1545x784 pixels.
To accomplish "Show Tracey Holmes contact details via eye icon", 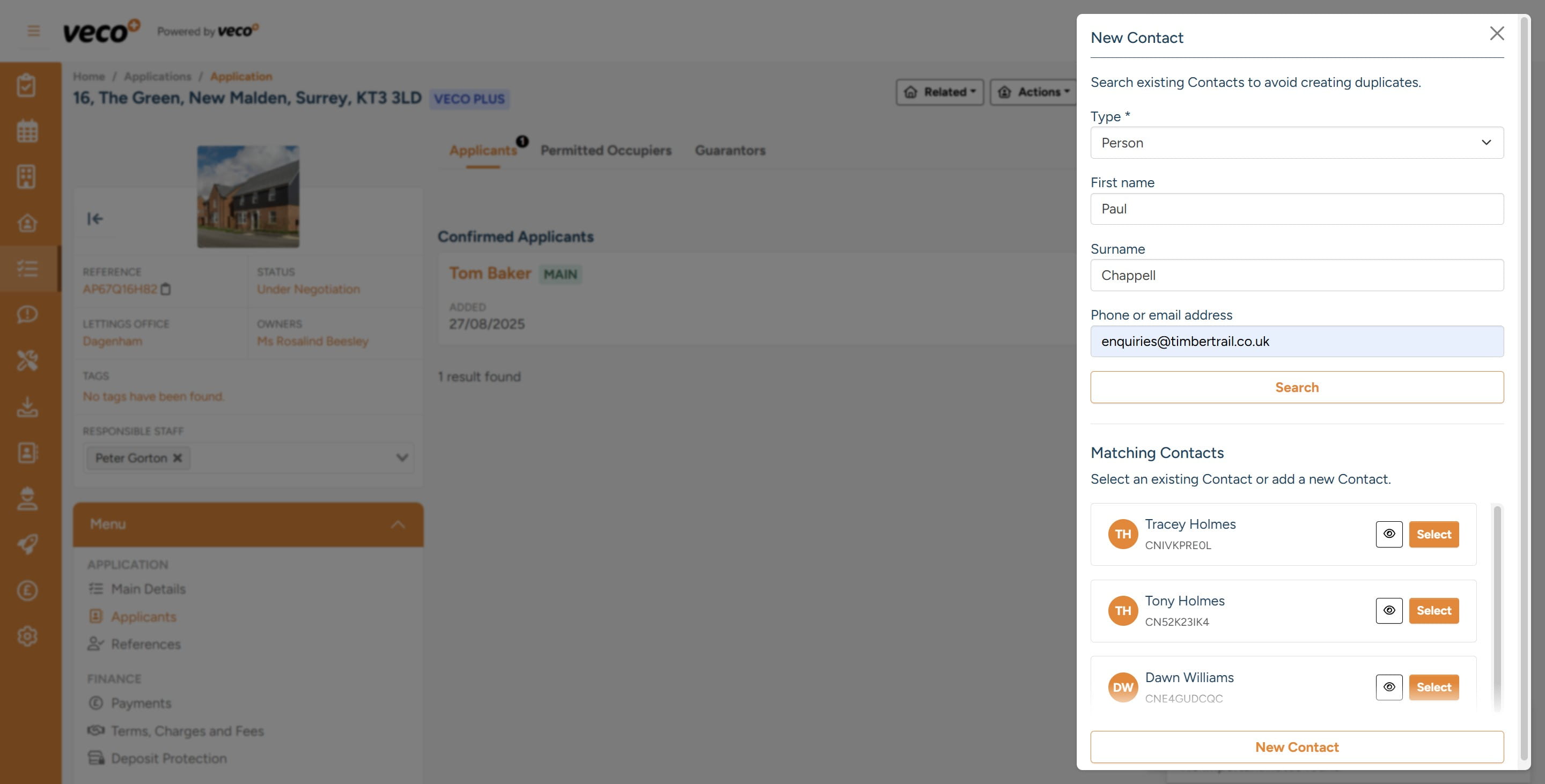I will (1389, 534).
